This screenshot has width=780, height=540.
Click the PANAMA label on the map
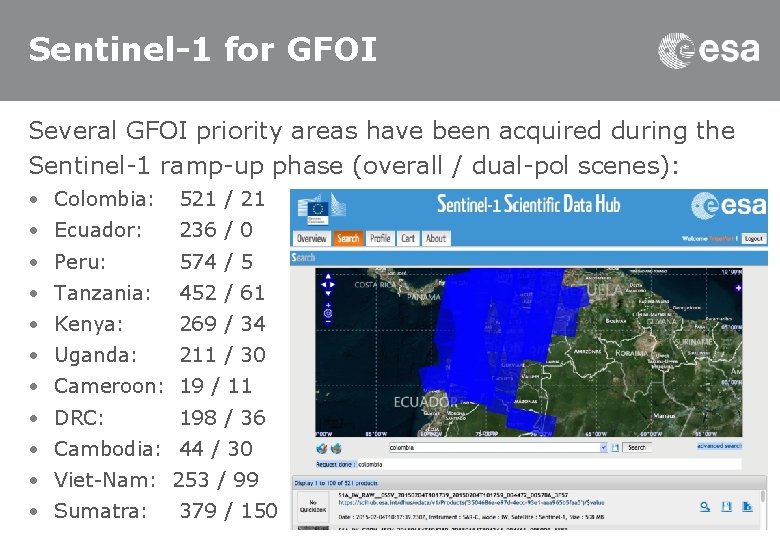click(424, 297)
